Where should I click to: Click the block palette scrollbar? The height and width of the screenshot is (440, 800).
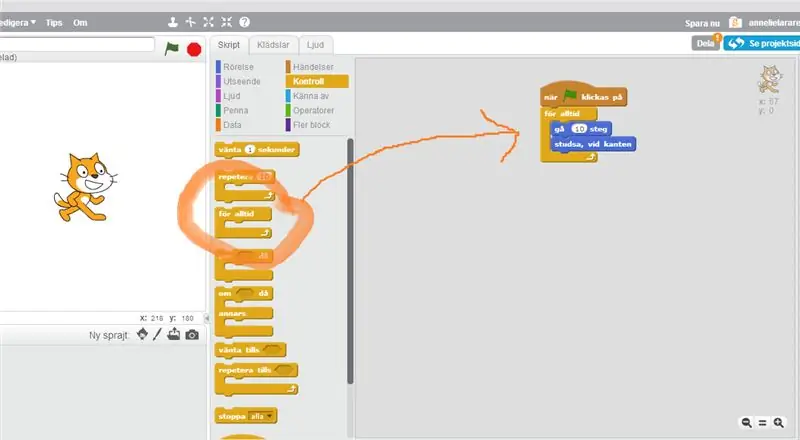pos(350,260)
